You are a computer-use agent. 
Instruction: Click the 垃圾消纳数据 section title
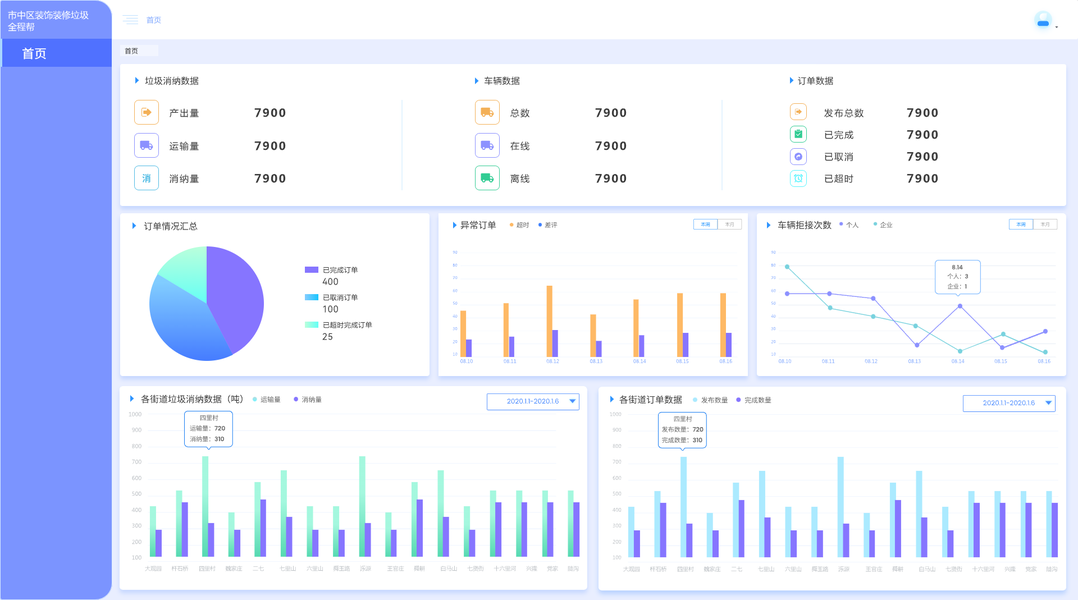172,80
